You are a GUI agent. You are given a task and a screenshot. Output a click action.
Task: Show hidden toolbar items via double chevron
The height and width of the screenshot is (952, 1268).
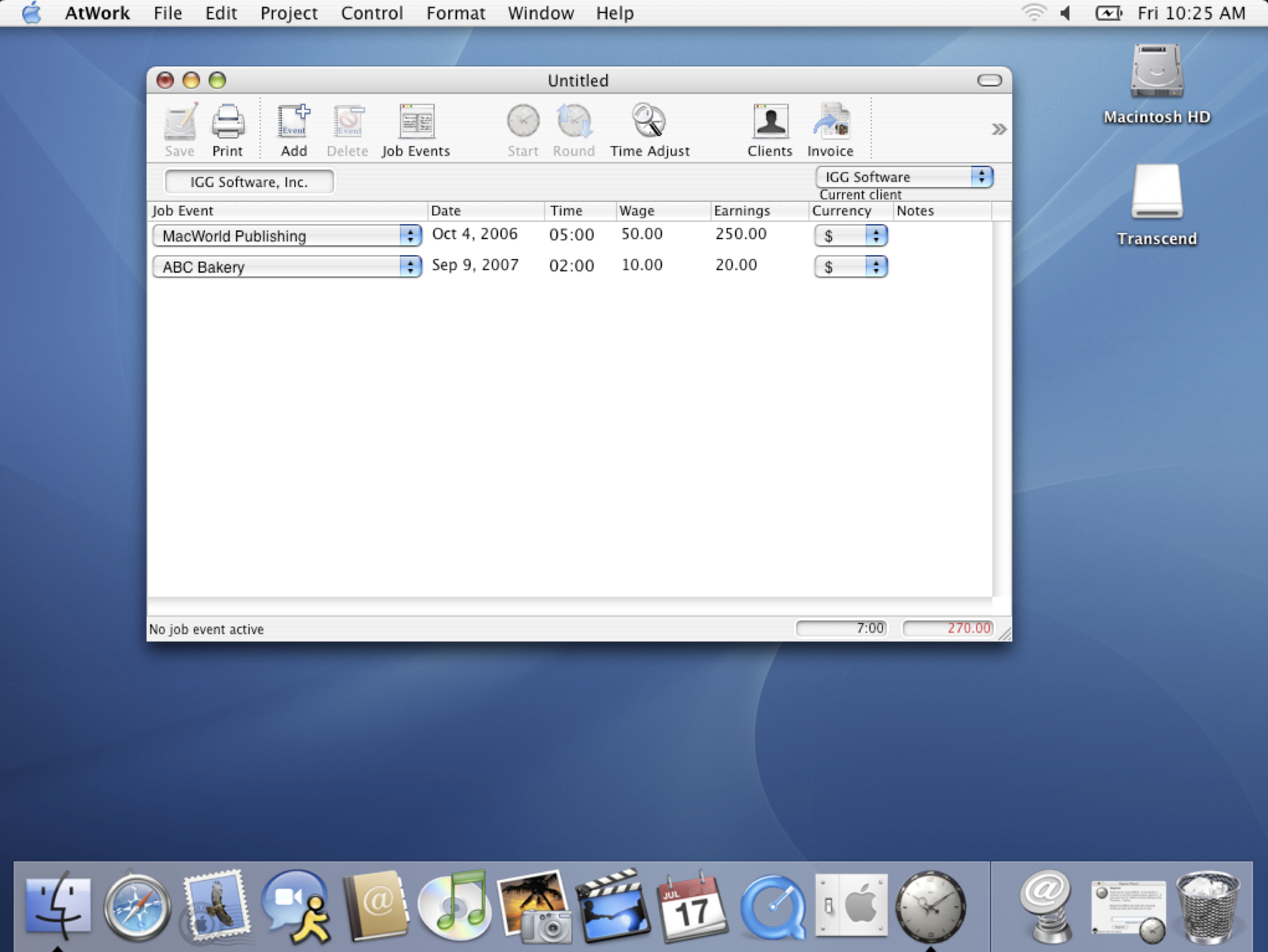(999, 129)
